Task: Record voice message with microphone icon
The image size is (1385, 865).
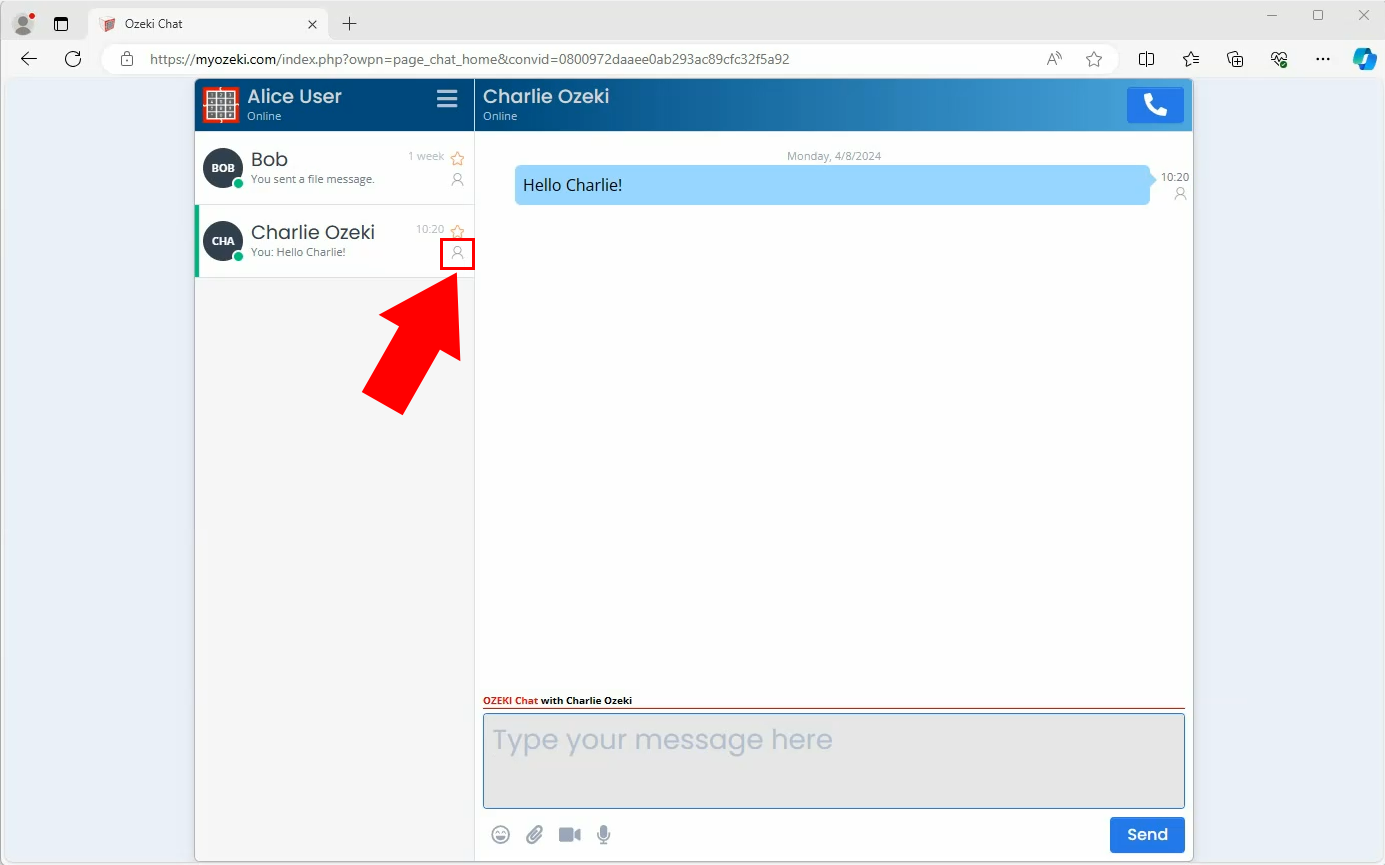Action: point(604,834)
